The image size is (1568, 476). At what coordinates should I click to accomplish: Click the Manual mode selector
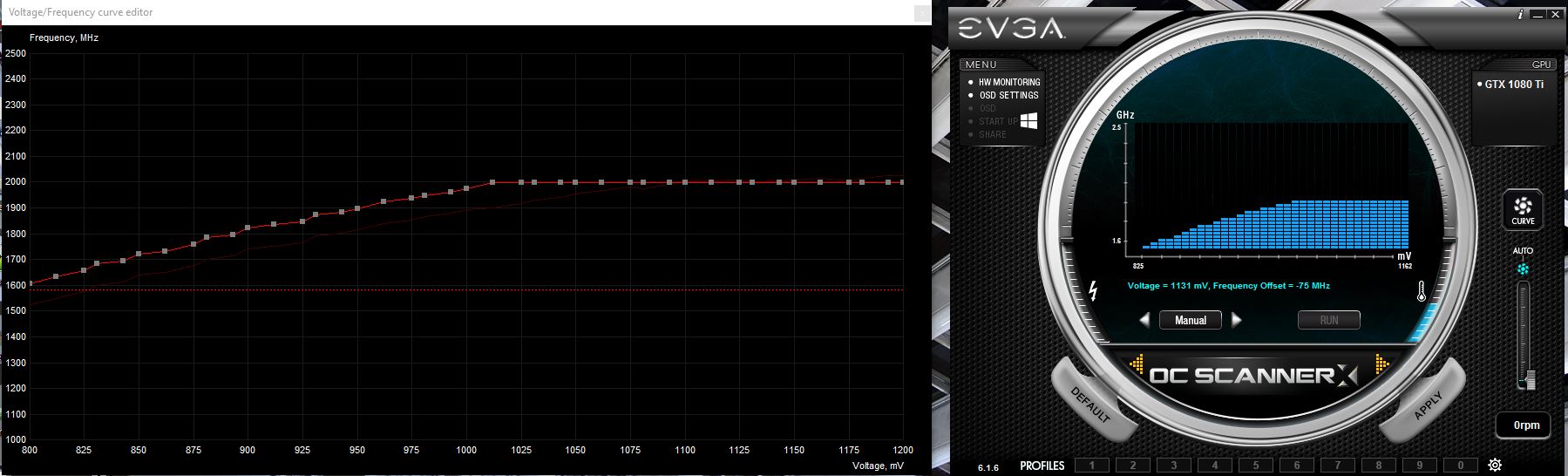coord(1191,320)
